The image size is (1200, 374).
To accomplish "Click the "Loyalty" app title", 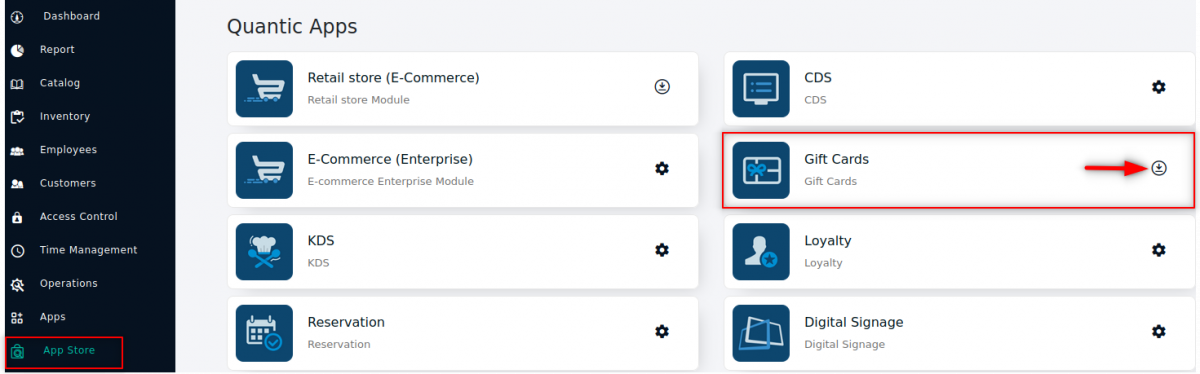I will pos(828,241).
